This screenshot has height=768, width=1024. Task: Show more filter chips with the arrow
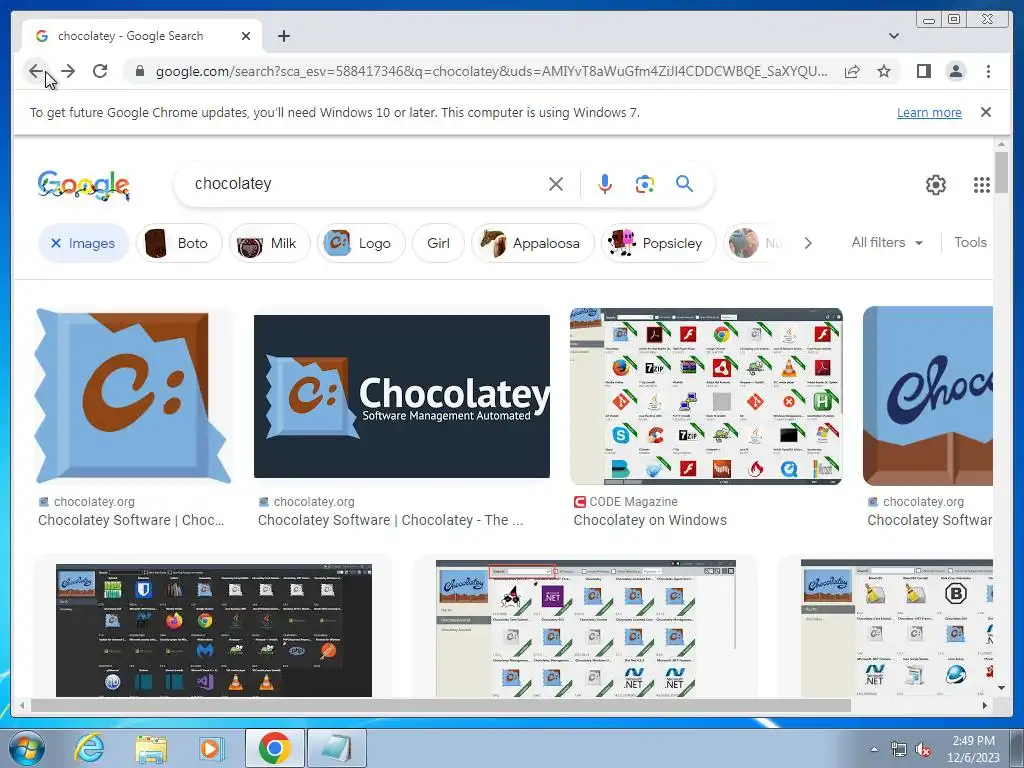[808, 243]
